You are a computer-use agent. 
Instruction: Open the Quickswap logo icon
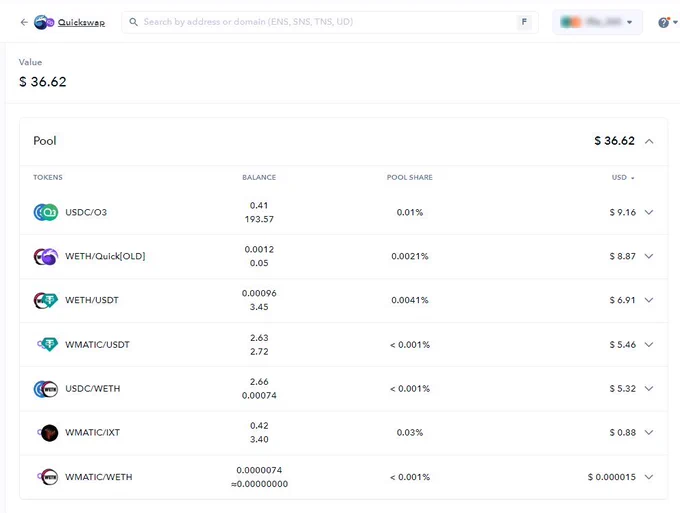(x=44, y=22)
